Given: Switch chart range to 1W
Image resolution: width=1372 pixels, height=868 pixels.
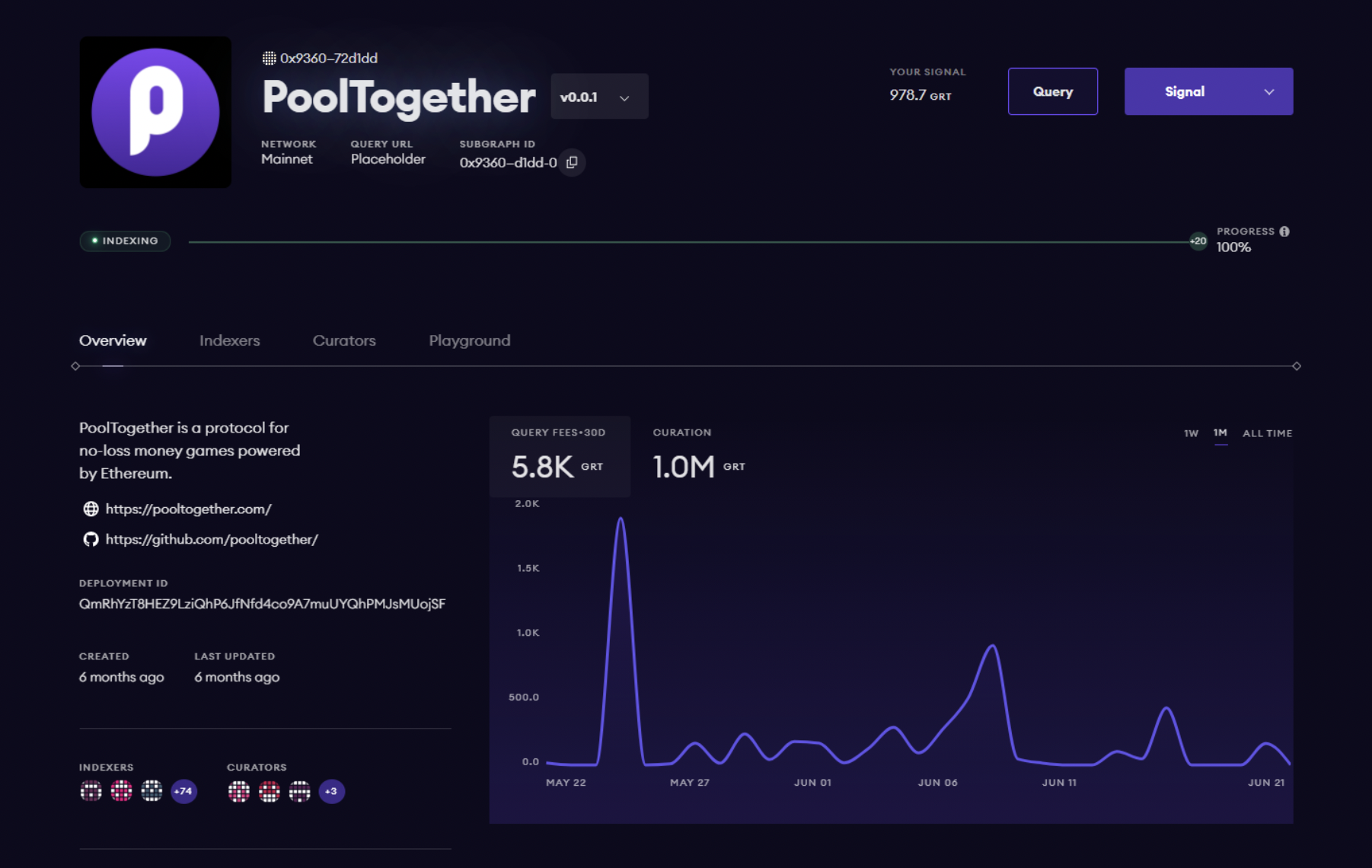Looking at the screenshot, I should [x=1191, y=433].
